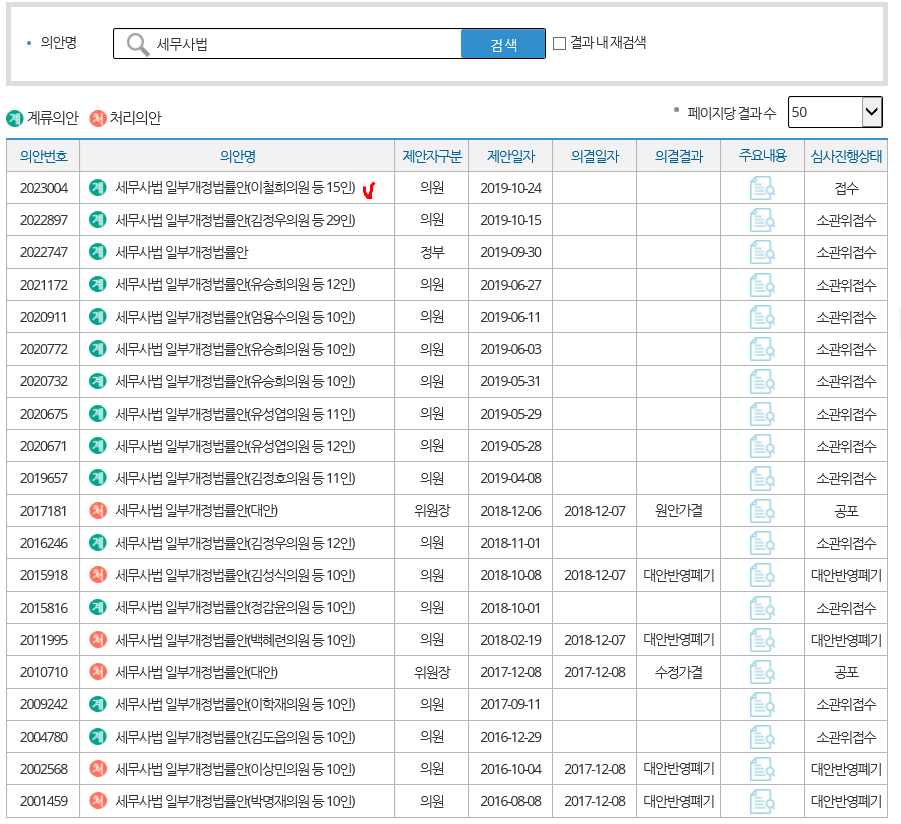Screen dimensions: 901x824
Task: Sort by 심사진행상태 column header
Action: click(x=846, y=156)
